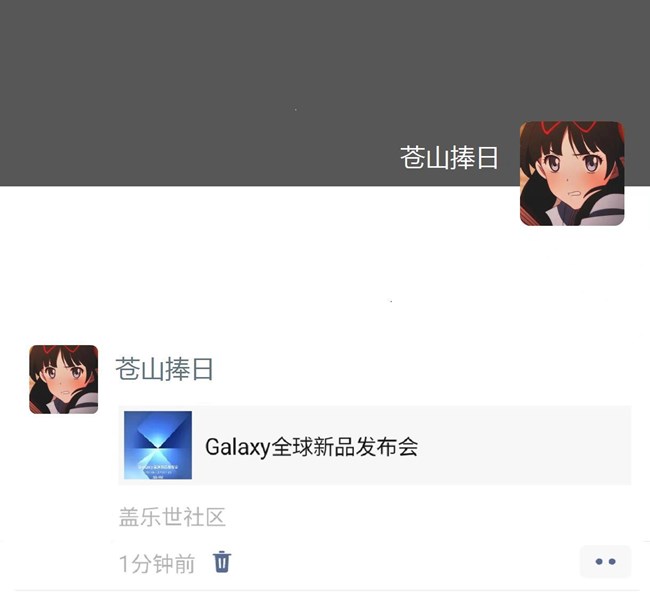Open the two-dot like and comment menu
This screenshot has width=650, height=597.
605,562
